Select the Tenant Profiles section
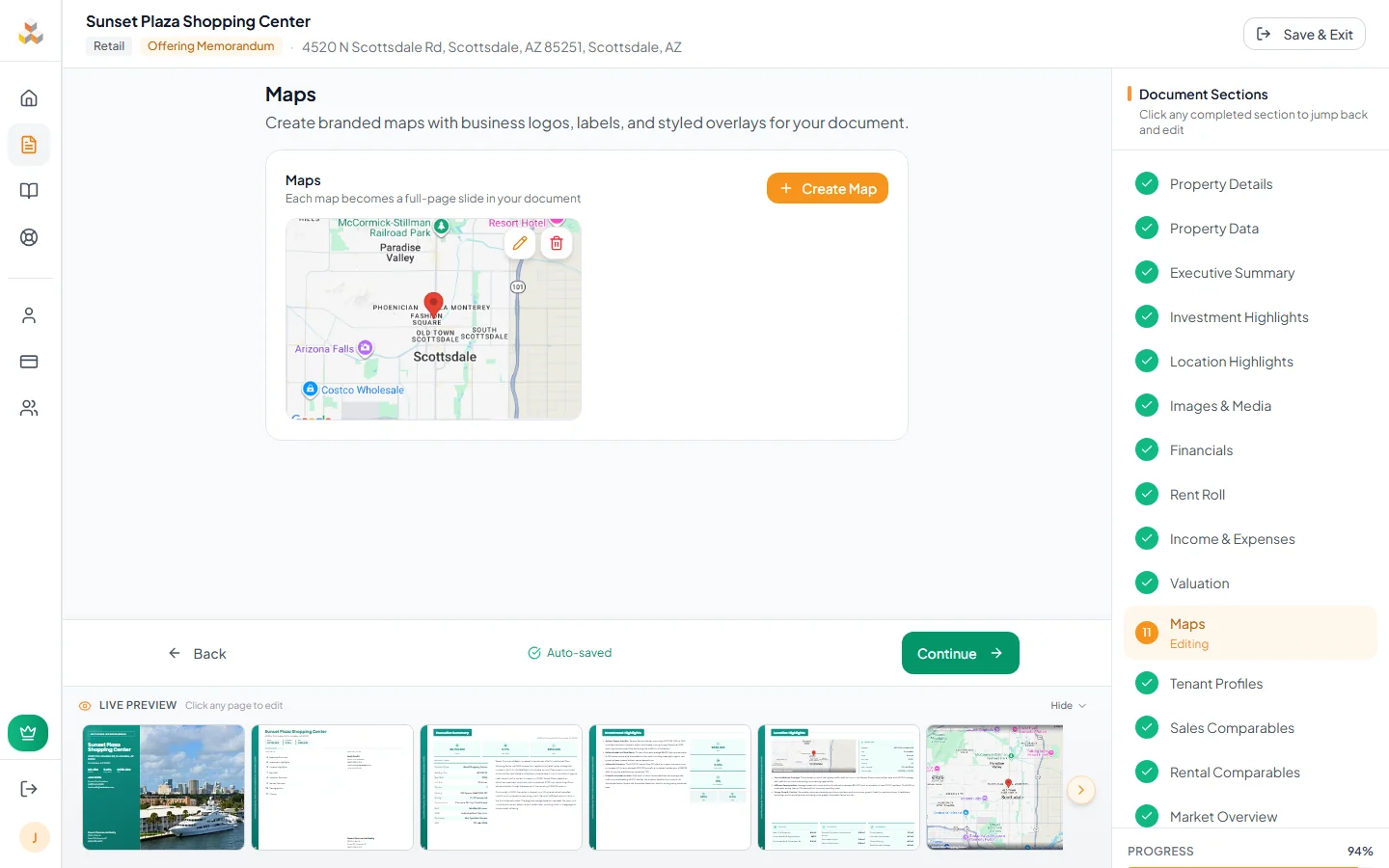1389x868 pixels. [1216, 683]
